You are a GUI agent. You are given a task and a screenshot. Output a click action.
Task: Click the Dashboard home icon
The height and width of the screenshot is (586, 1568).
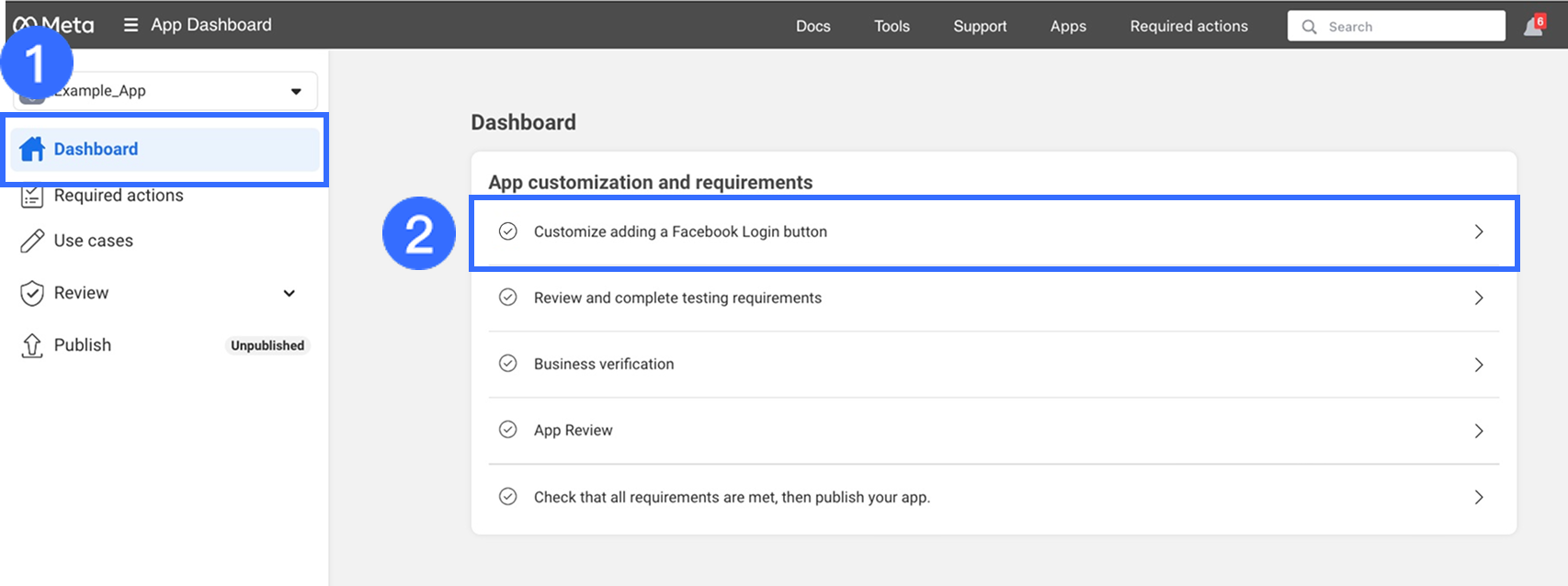[x=32, y=149]
